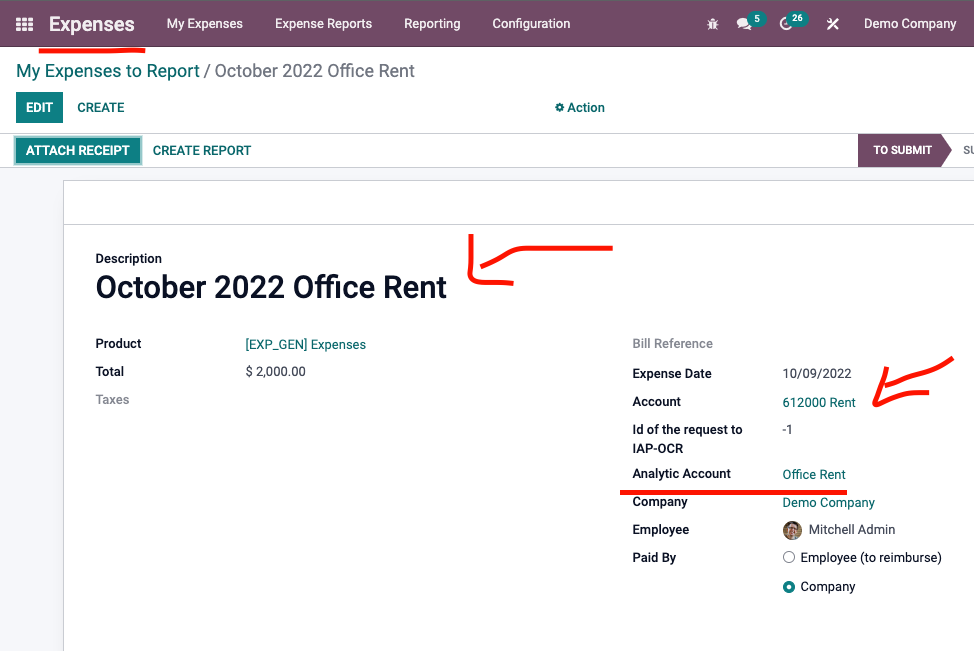Select Employee (to reimburse) radio button

pyautogui.click(x=789, y=558)
